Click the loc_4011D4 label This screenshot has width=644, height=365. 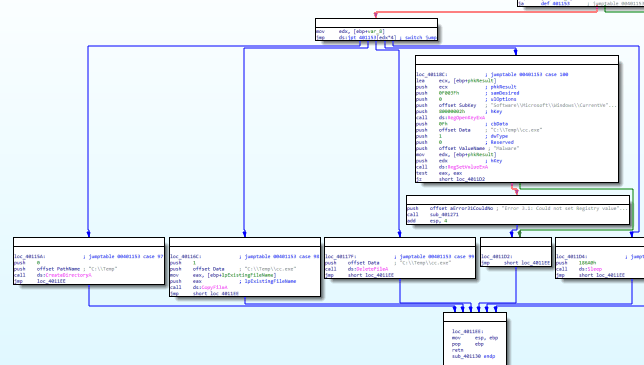[572, 257]
